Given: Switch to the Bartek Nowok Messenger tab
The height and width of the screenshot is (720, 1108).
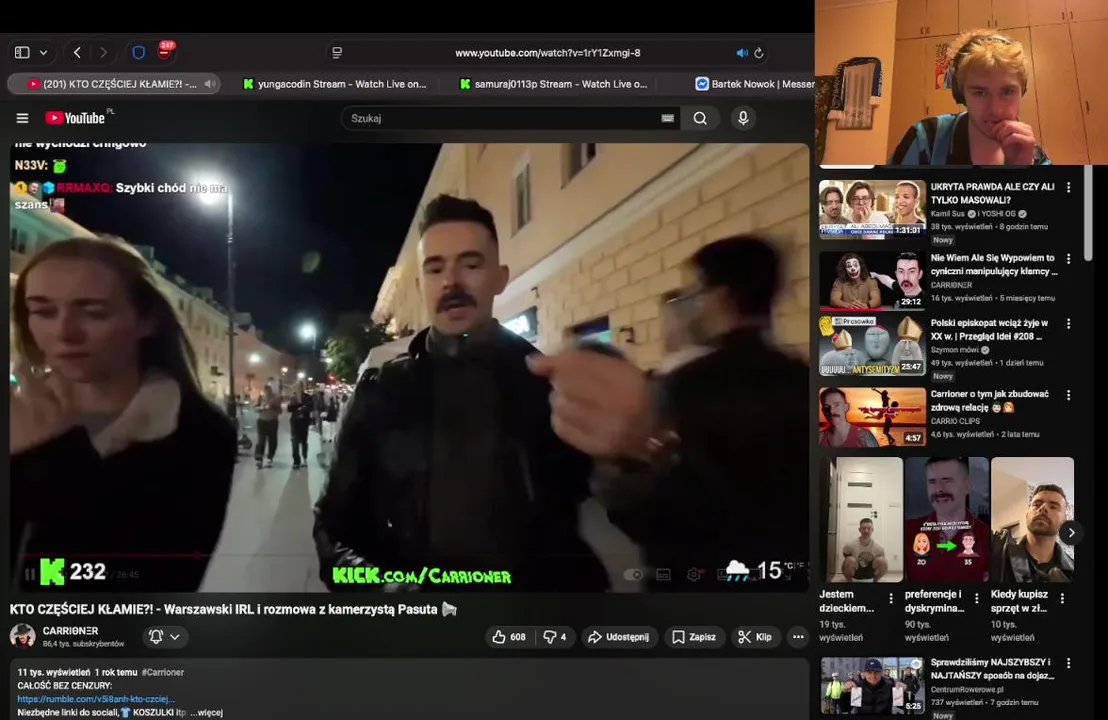Looking at the screenshot, I should [x=755, y=84].
